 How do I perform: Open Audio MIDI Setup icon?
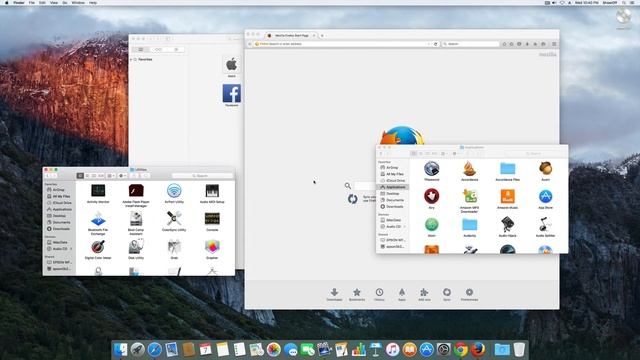click(x=212, y=191)
